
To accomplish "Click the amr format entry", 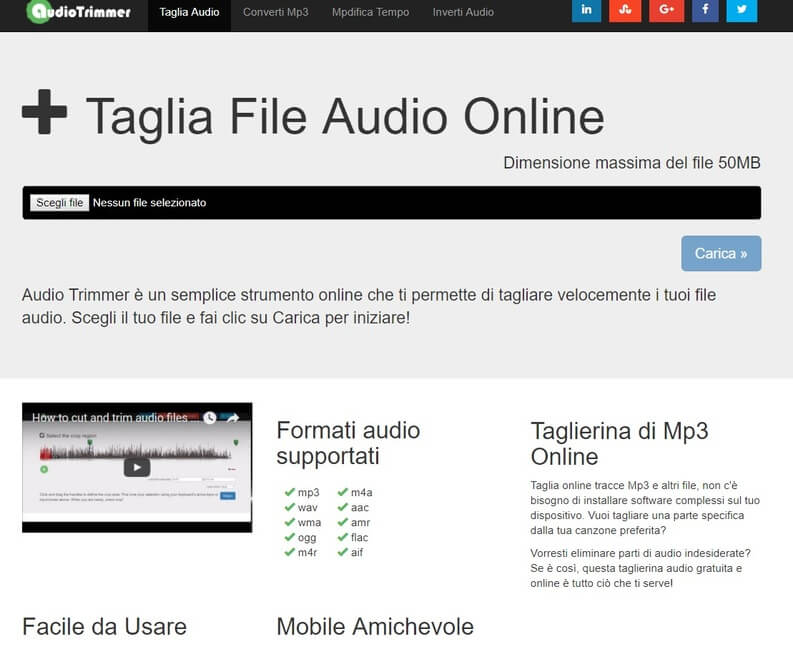I will [354, 523].
